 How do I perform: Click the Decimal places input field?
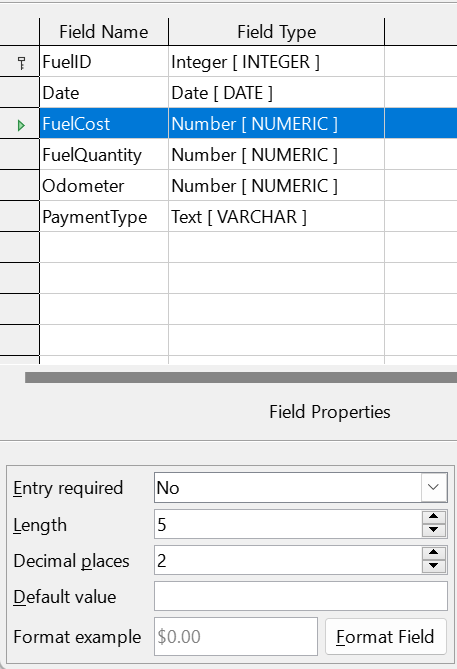tap(288, 560)
